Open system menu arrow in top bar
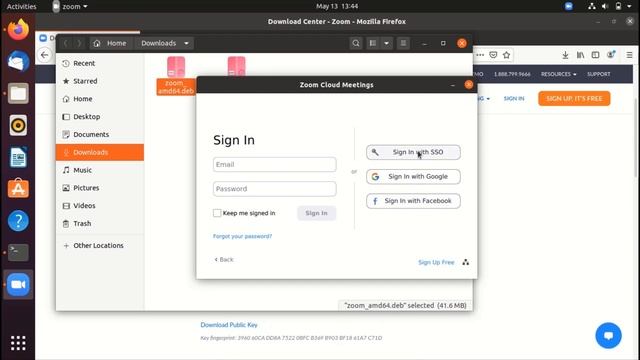Screen dimensions: 640x360 pos(629,6)
